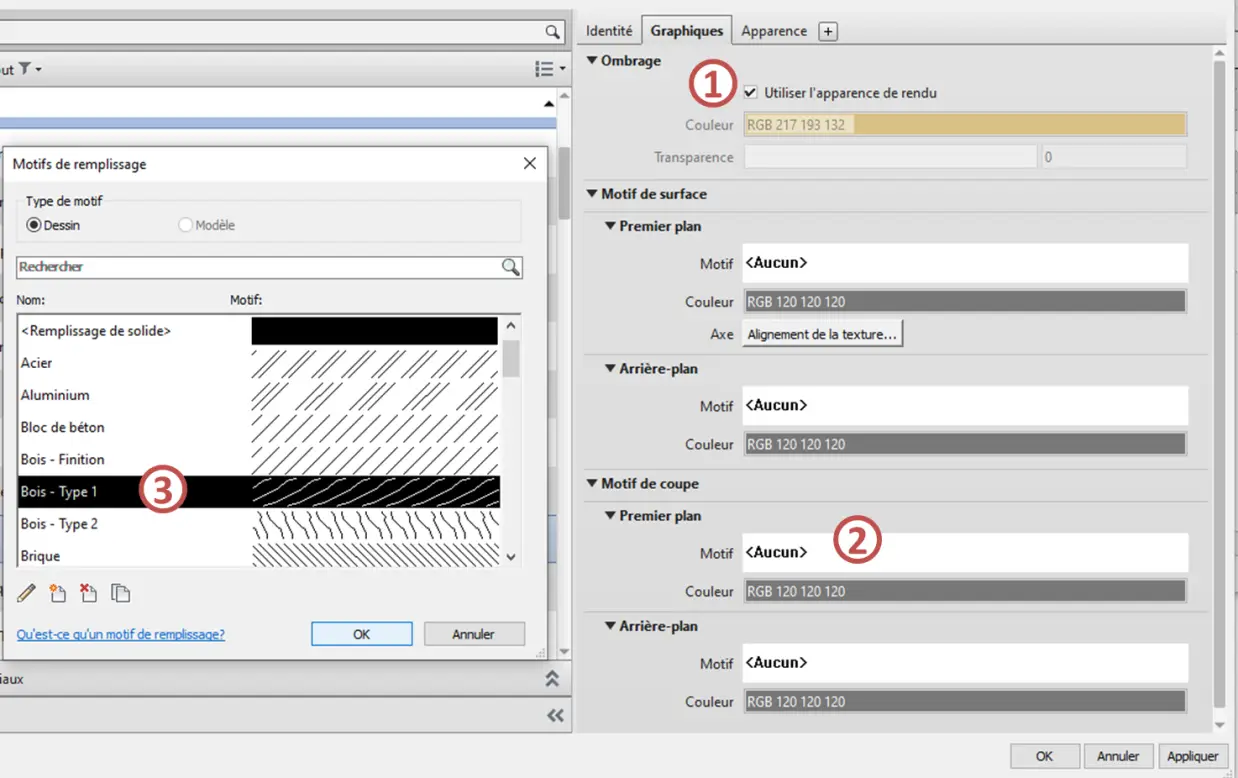
Task: Click the Motif field under Motif de coupe Premier plan
Action: pyautogui.click(x=965, y=552)
